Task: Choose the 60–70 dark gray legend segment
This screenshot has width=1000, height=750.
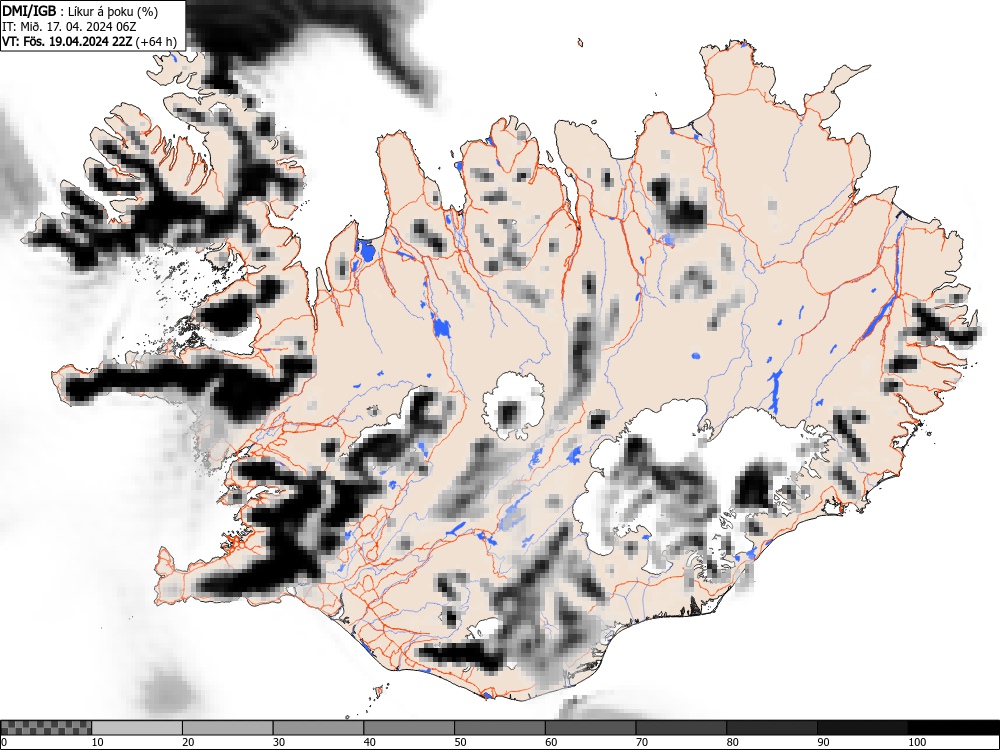Action: [590, 728]
